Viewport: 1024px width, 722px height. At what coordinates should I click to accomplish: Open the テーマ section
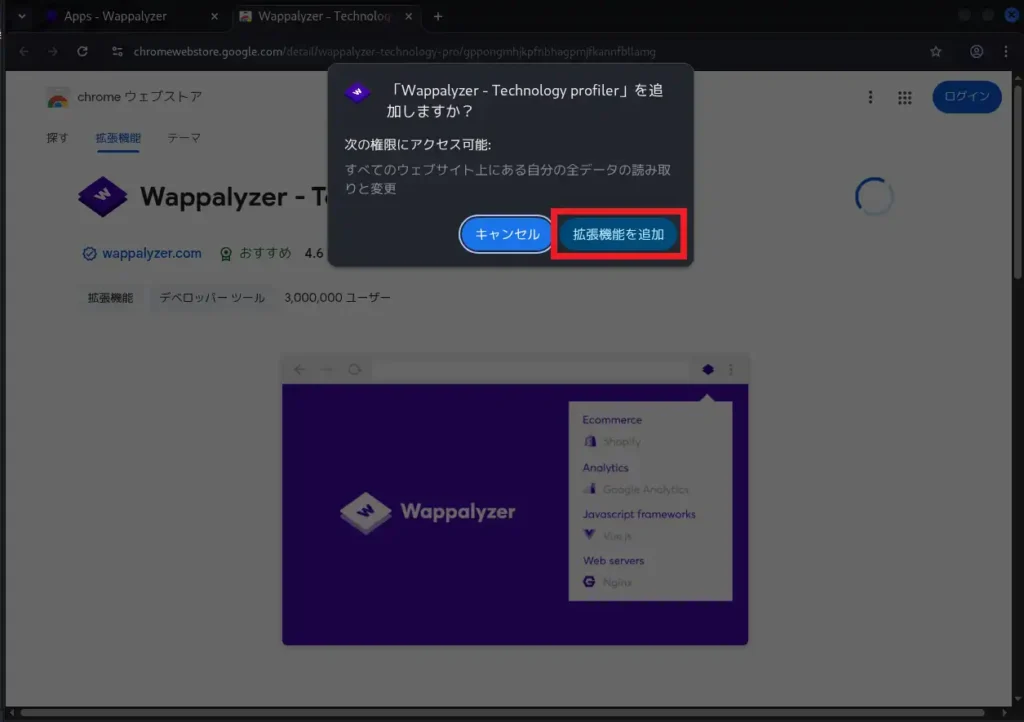[x=183, y=138]
